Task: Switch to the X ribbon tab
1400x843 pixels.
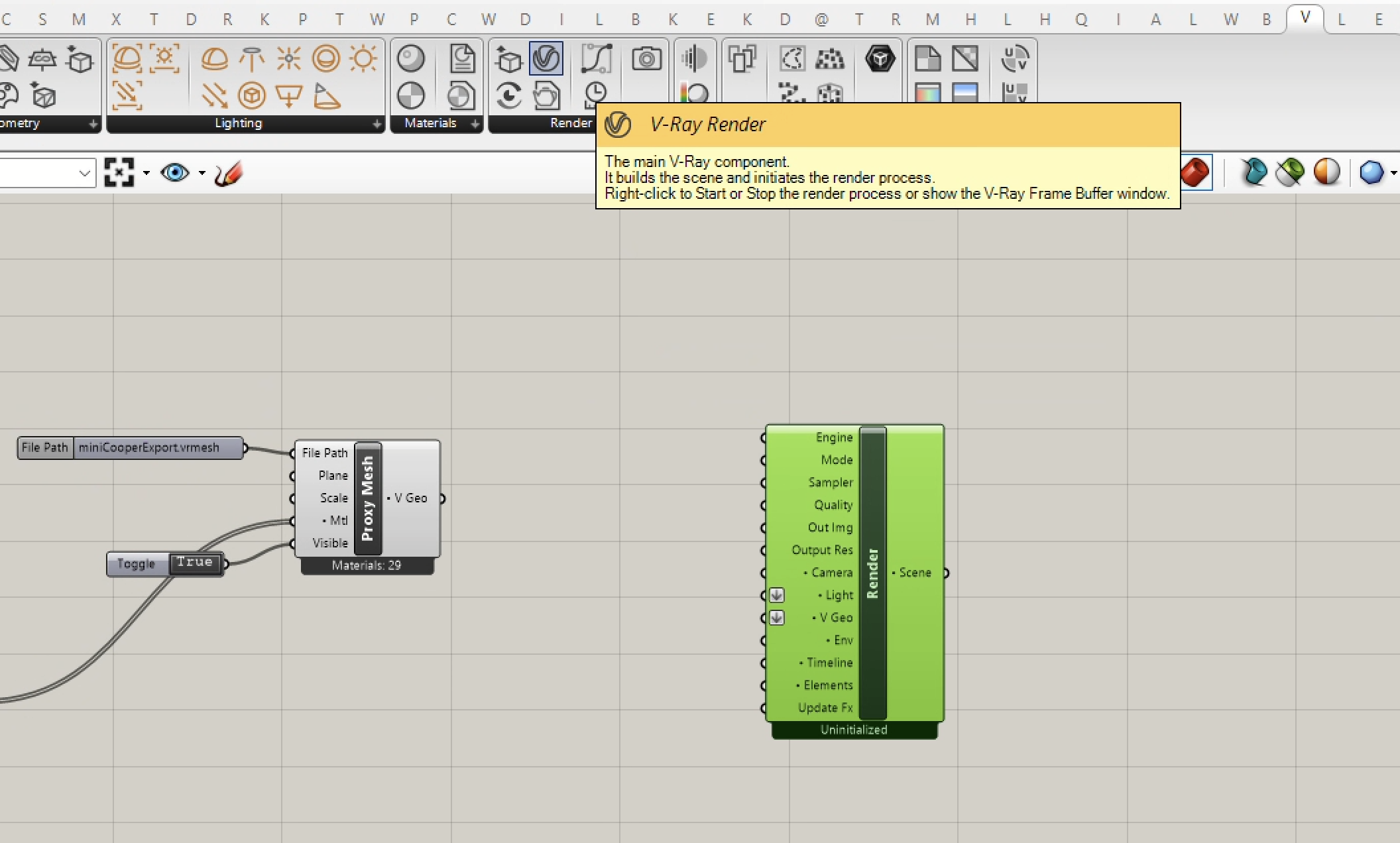Action: pos(116,19)
